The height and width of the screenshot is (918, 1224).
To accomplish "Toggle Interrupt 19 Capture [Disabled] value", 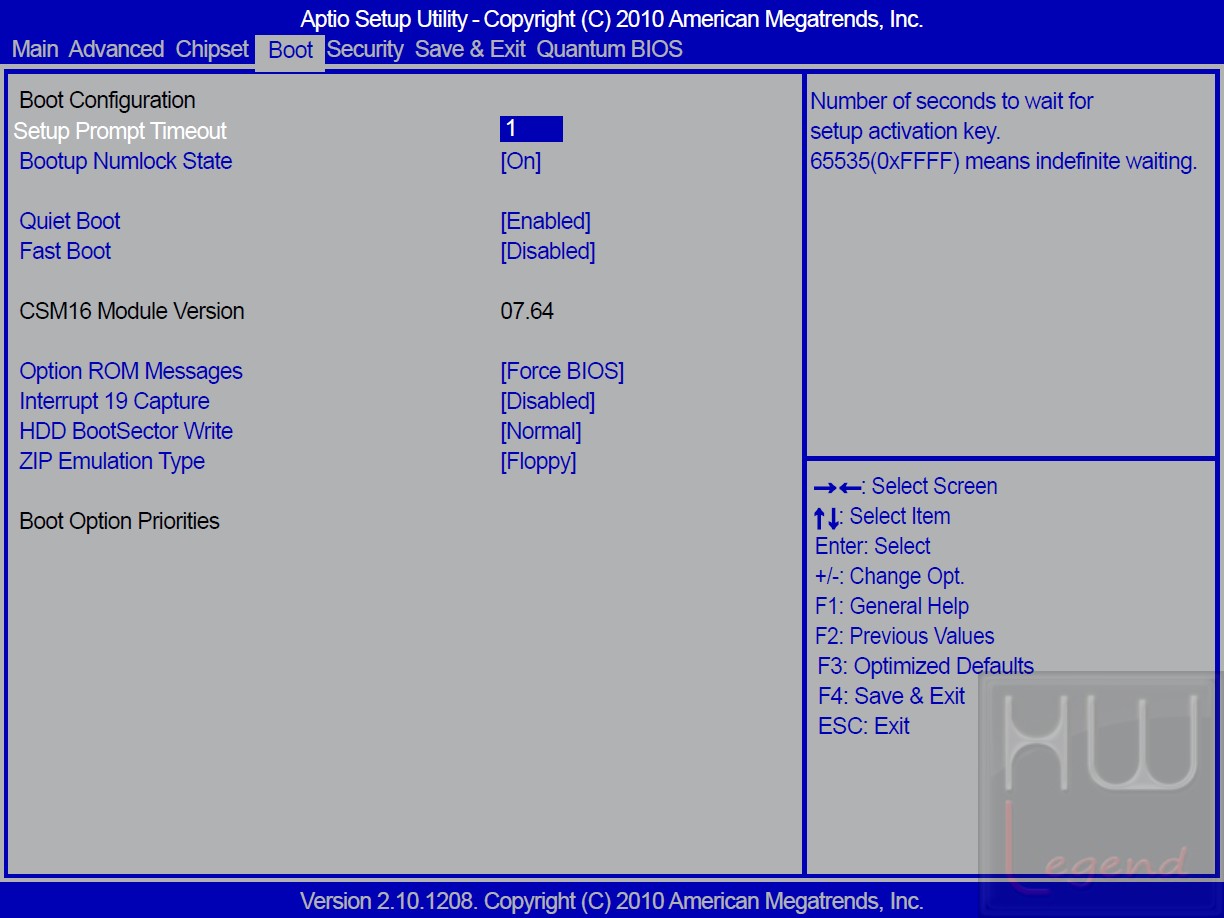I will (548, 401).
